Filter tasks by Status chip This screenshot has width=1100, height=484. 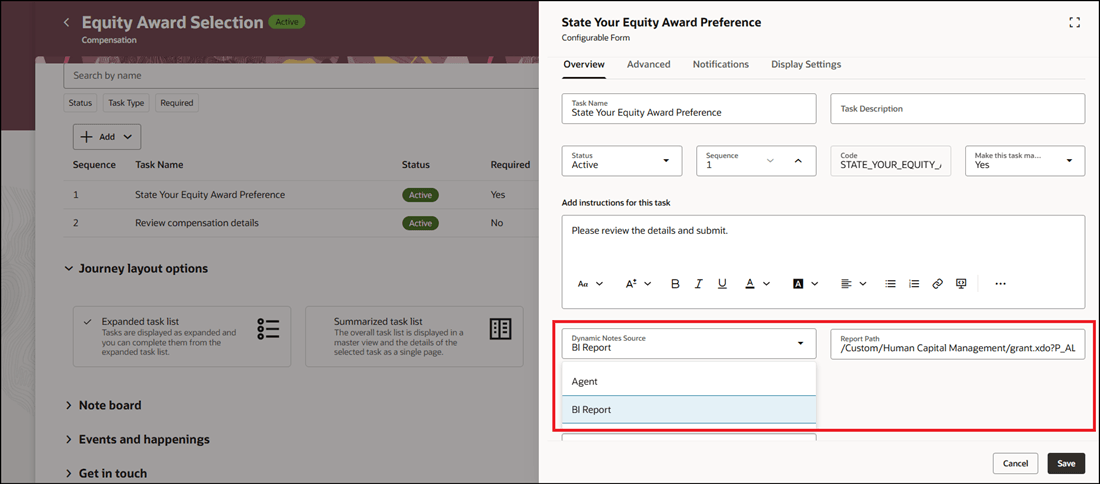tap(80, 102)
